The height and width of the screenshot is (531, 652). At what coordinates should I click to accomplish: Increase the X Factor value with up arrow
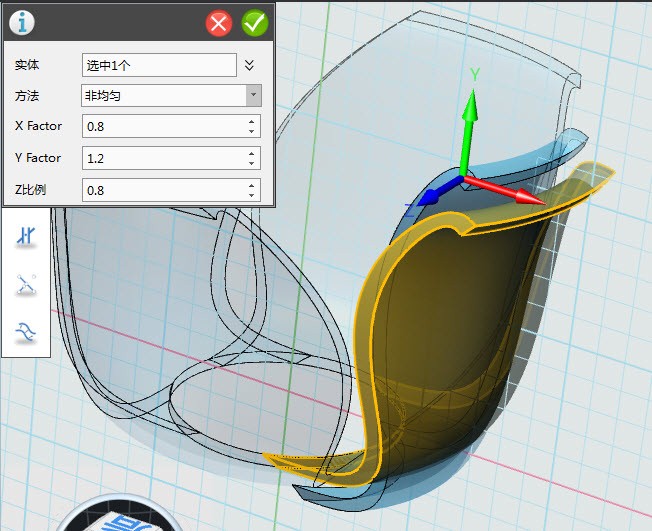(251, 121)
